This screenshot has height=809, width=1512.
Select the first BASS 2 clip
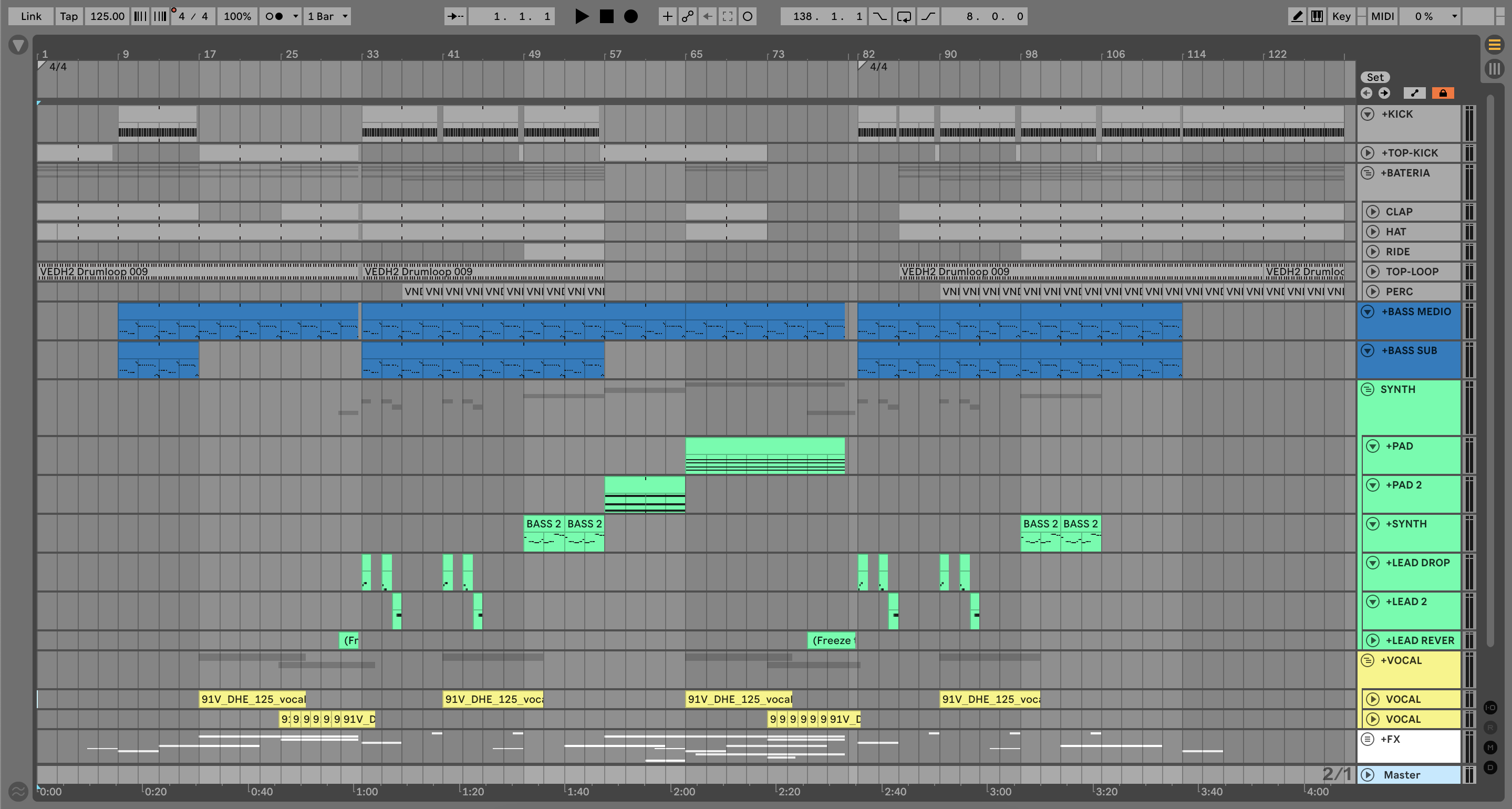[543, 524]
